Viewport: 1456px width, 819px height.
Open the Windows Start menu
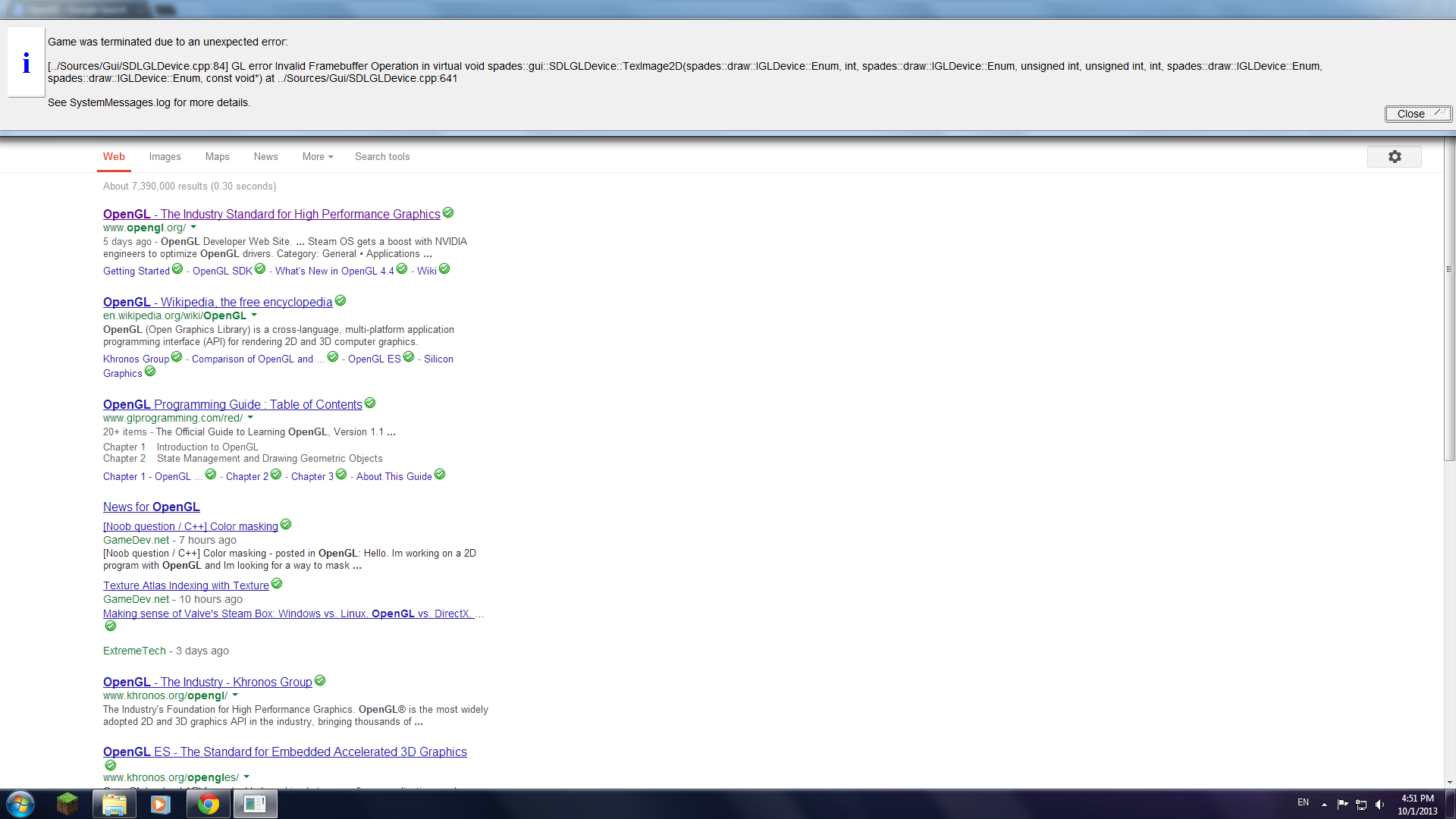click(20, 804)
